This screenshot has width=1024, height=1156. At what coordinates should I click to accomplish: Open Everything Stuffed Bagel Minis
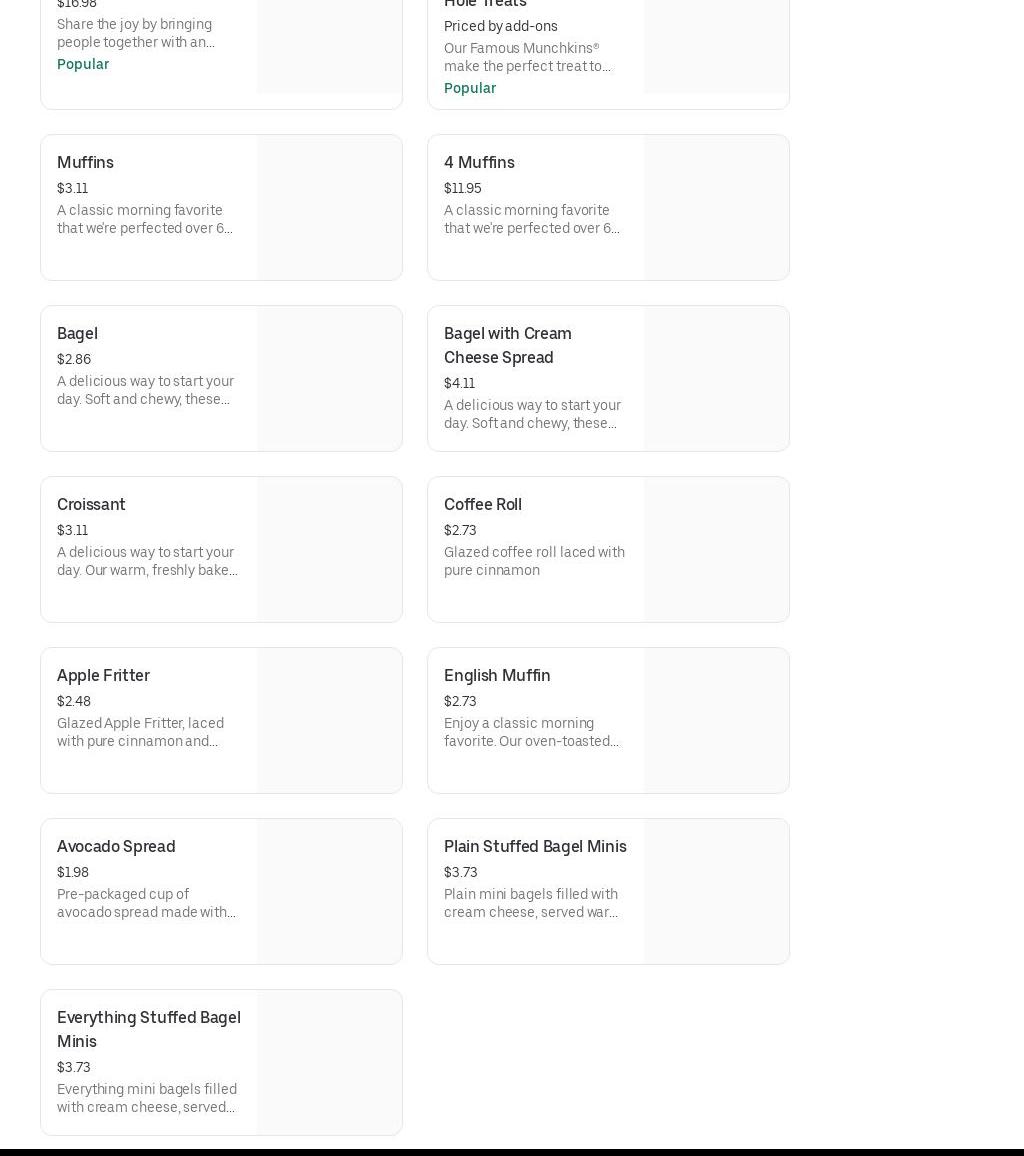pyautogui.click(x=149, y=1028)
